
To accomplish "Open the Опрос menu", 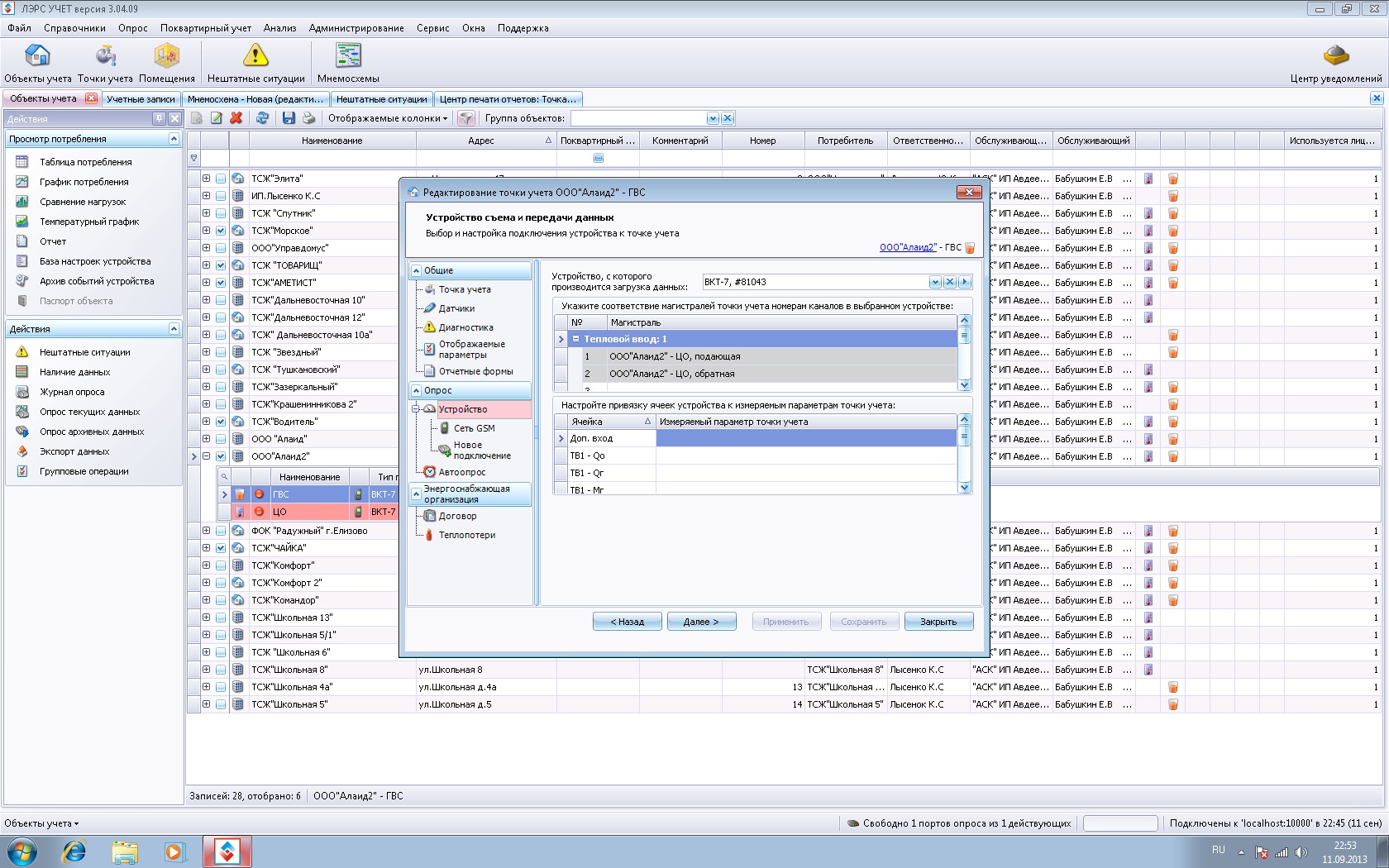I will 132,28.
